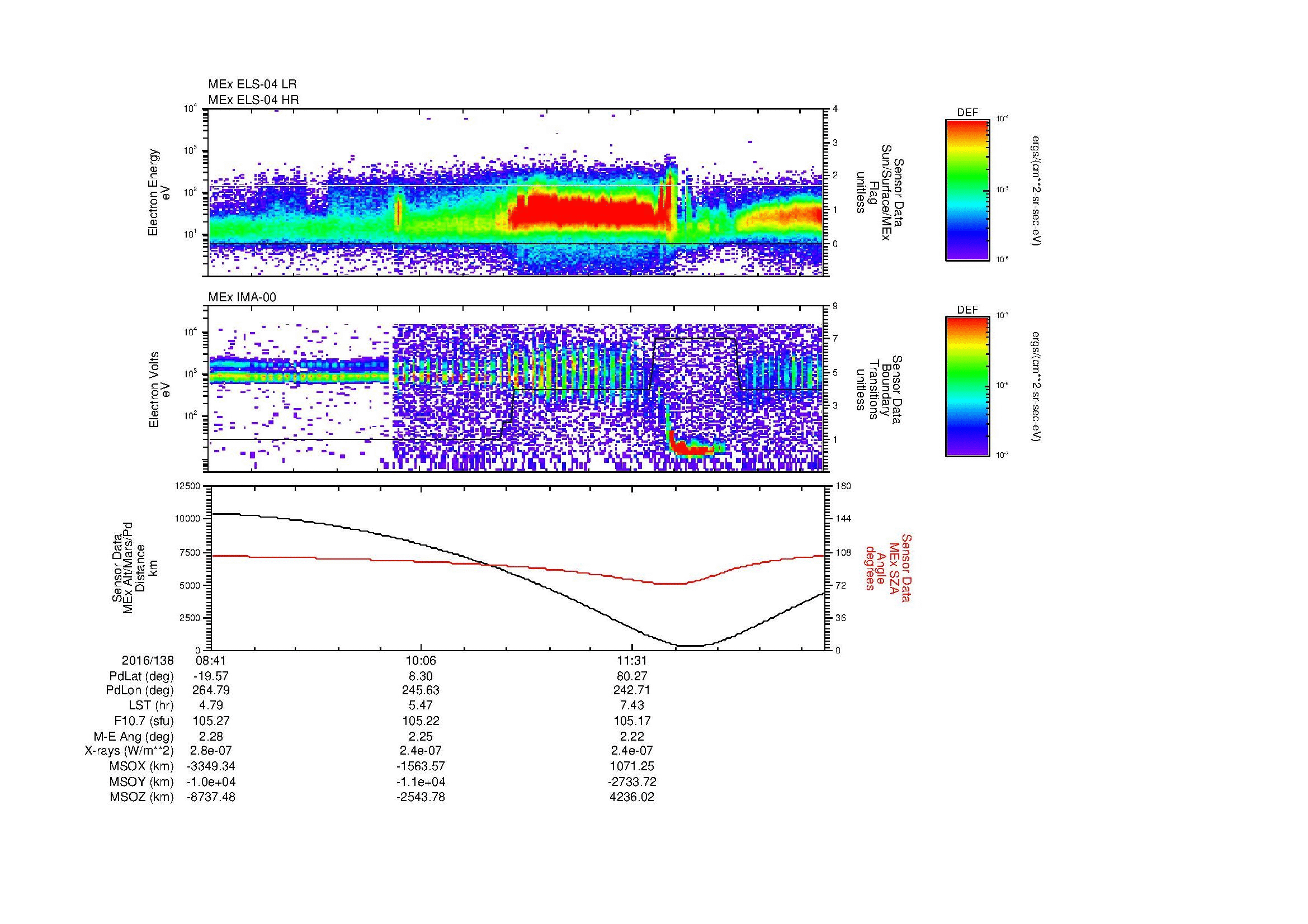This screenshot has width=1308, height=924.
Task: Click the 'MSOY (km)' row label
Action: coord(142,781)
